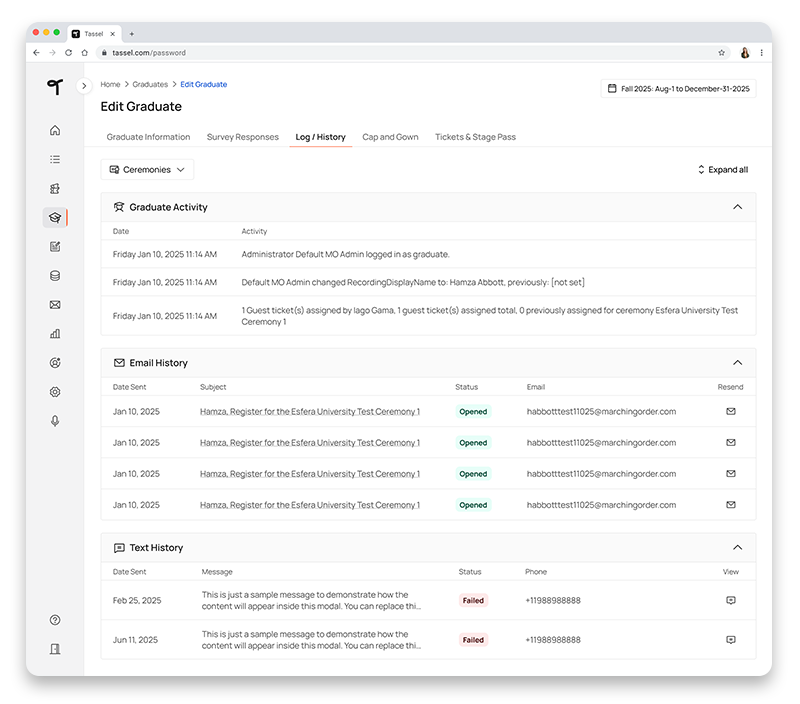Open the help question mark icon

coord(55,620)
